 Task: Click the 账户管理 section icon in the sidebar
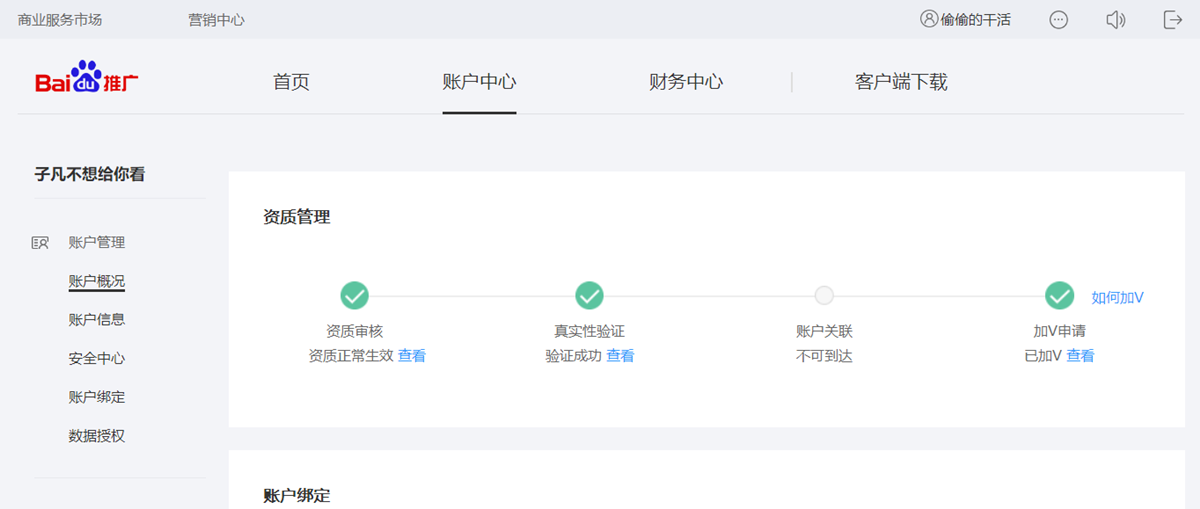point(40,242)
